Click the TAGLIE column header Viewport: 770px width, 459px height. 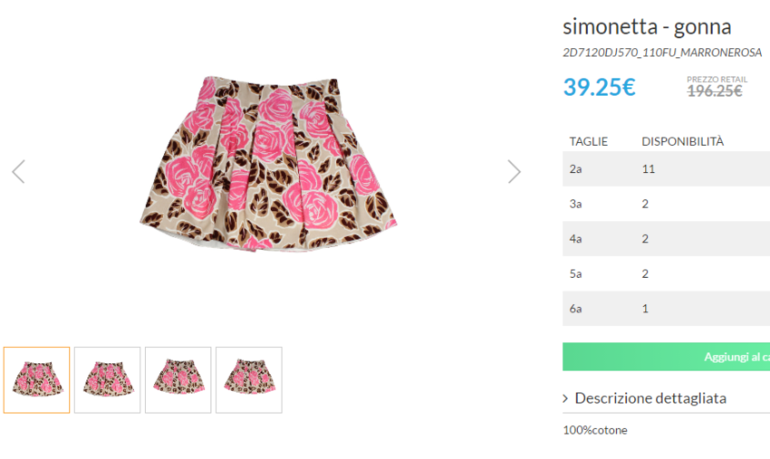coord(588,141)
